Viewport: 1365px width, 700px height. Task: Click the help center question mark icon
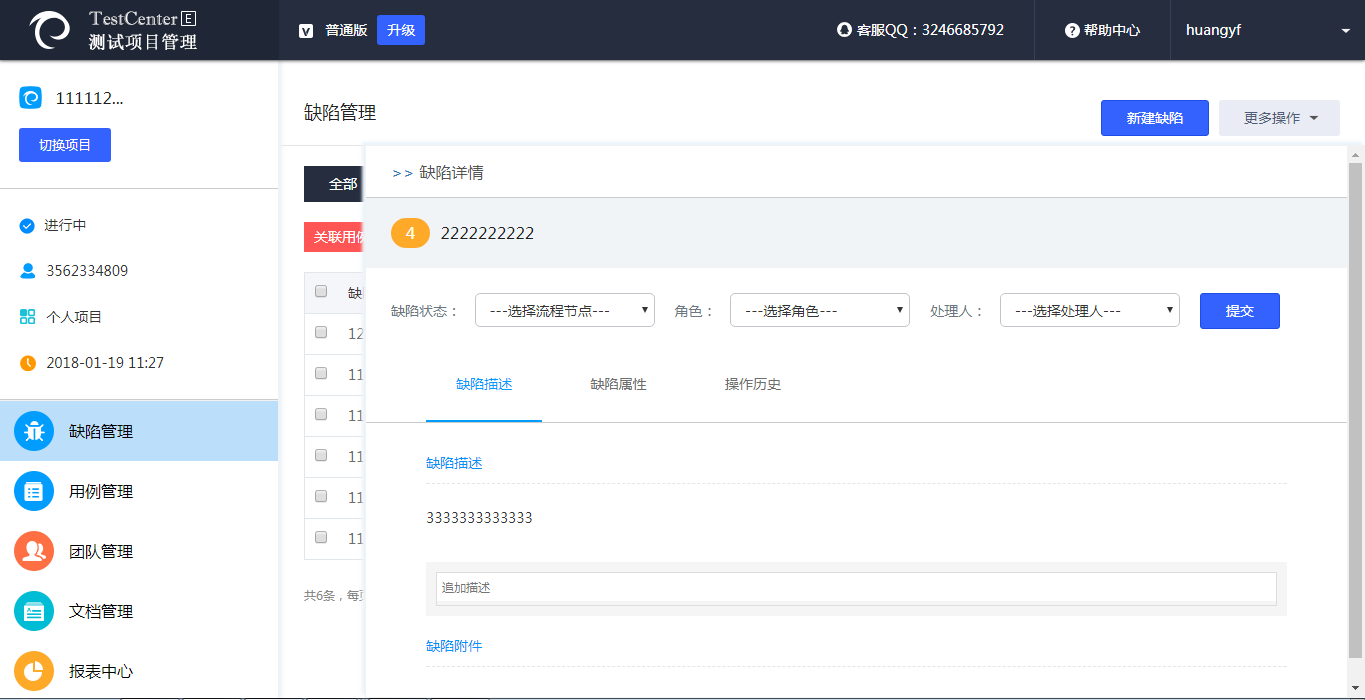pyautogui.click(x=1072, y=31)
